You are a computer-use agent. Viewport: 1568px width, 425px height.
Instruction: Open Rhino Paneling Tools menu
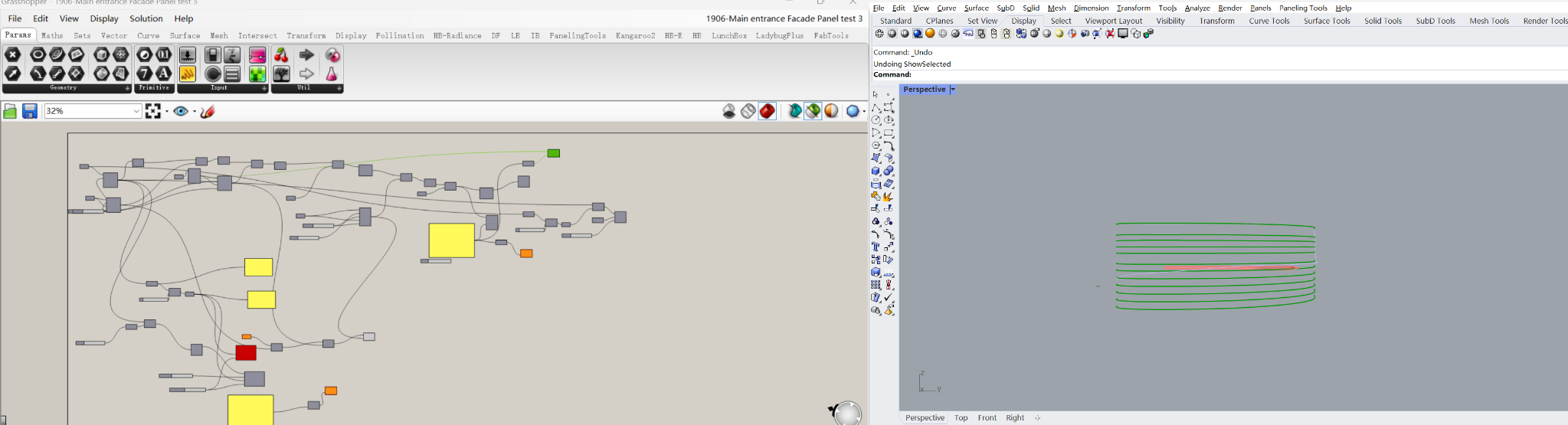[x=1303, y=8]
